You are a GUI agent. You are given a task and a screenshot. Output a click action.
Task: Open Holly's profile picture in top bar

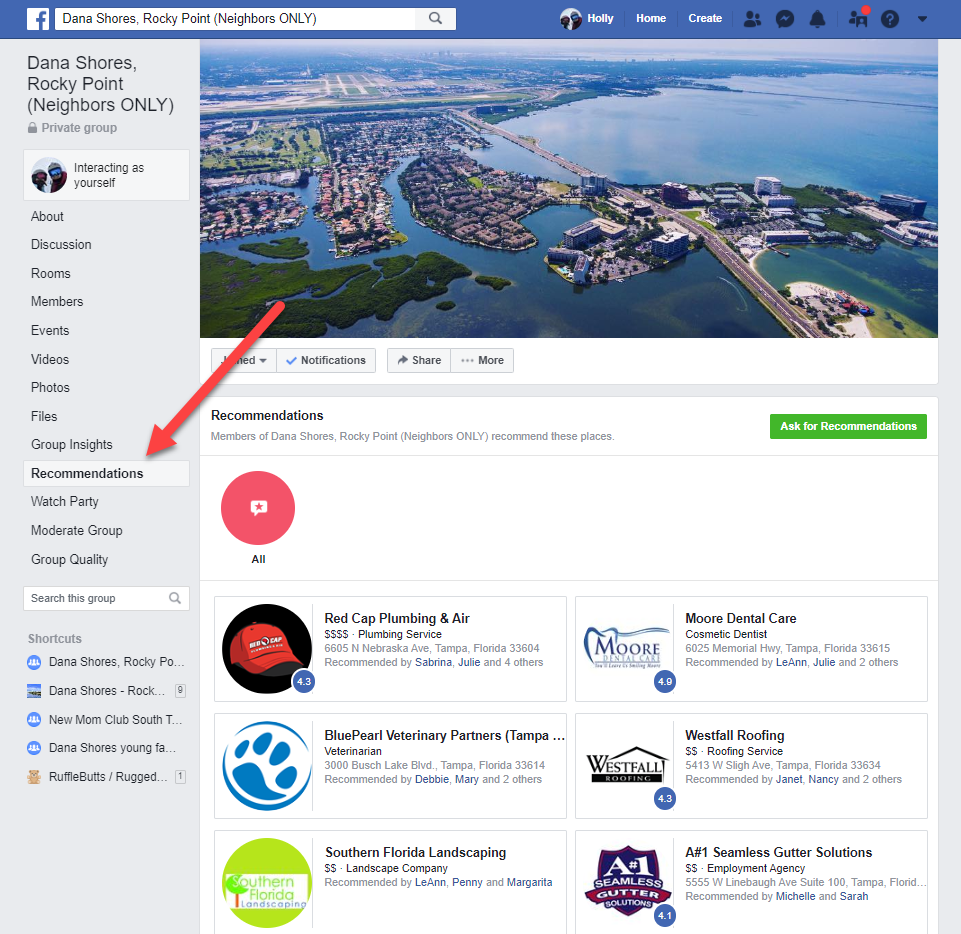click(571, 19)
